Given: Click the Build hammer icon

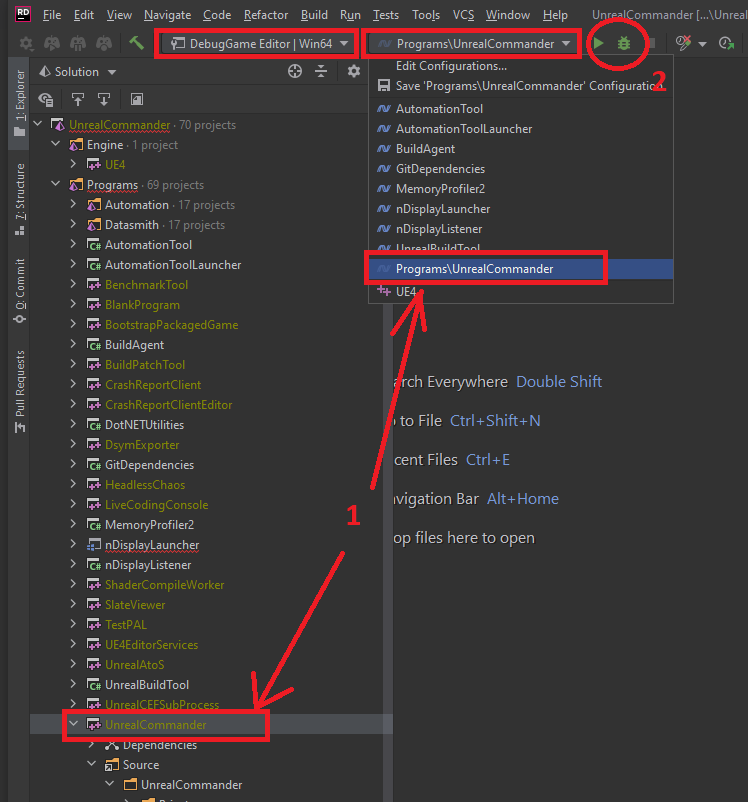Looking at the screenshot, I should [136, 43].
